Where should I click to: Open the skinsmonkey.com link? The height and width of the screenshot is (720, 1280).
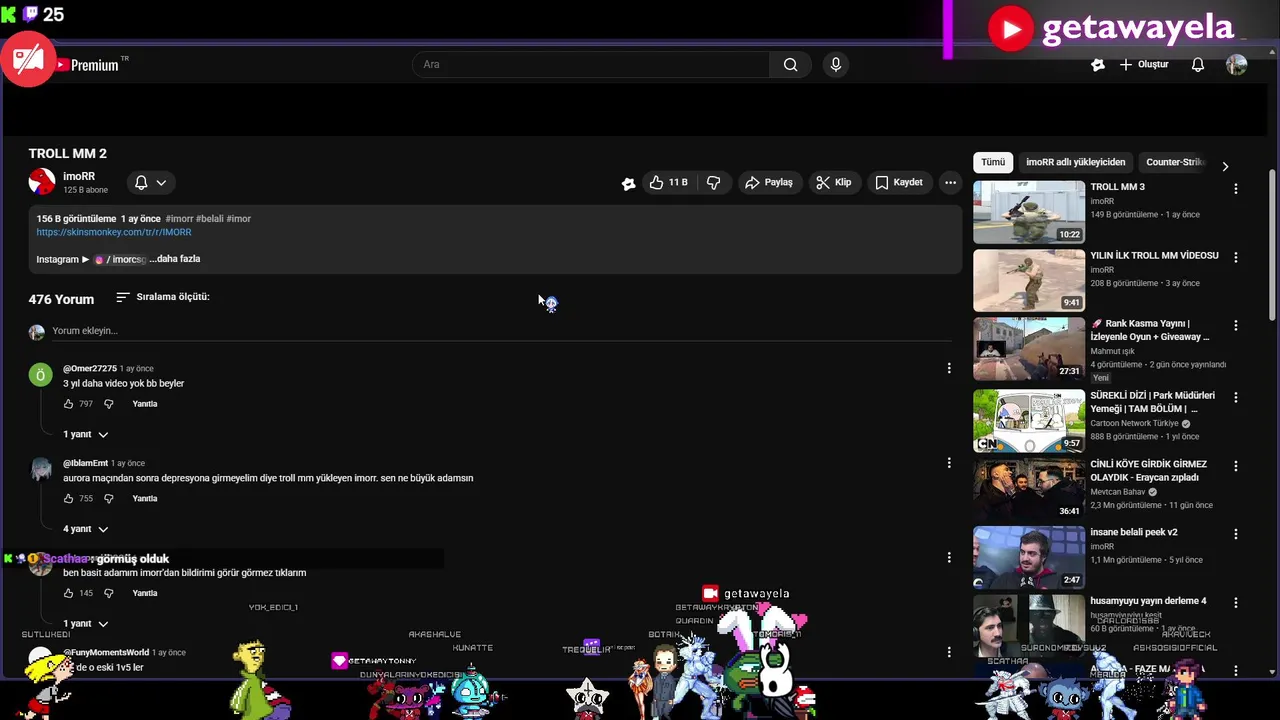114,232
